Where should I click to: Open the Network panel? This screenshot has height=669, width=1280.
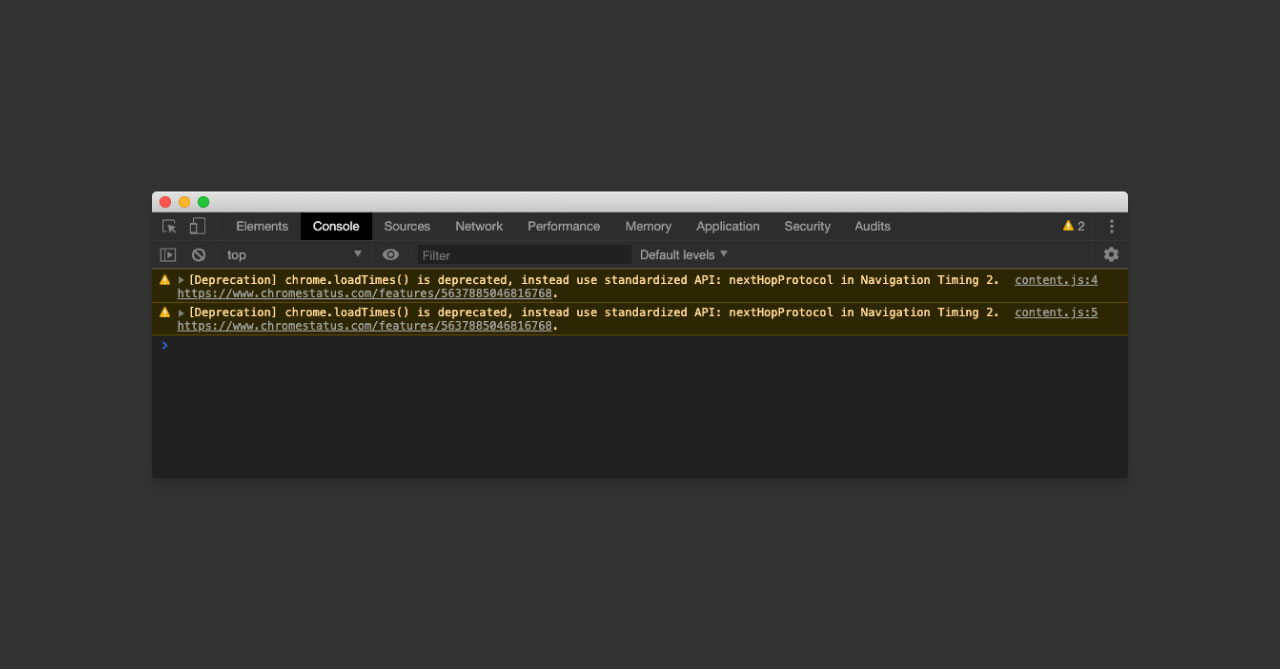[478, 226]
